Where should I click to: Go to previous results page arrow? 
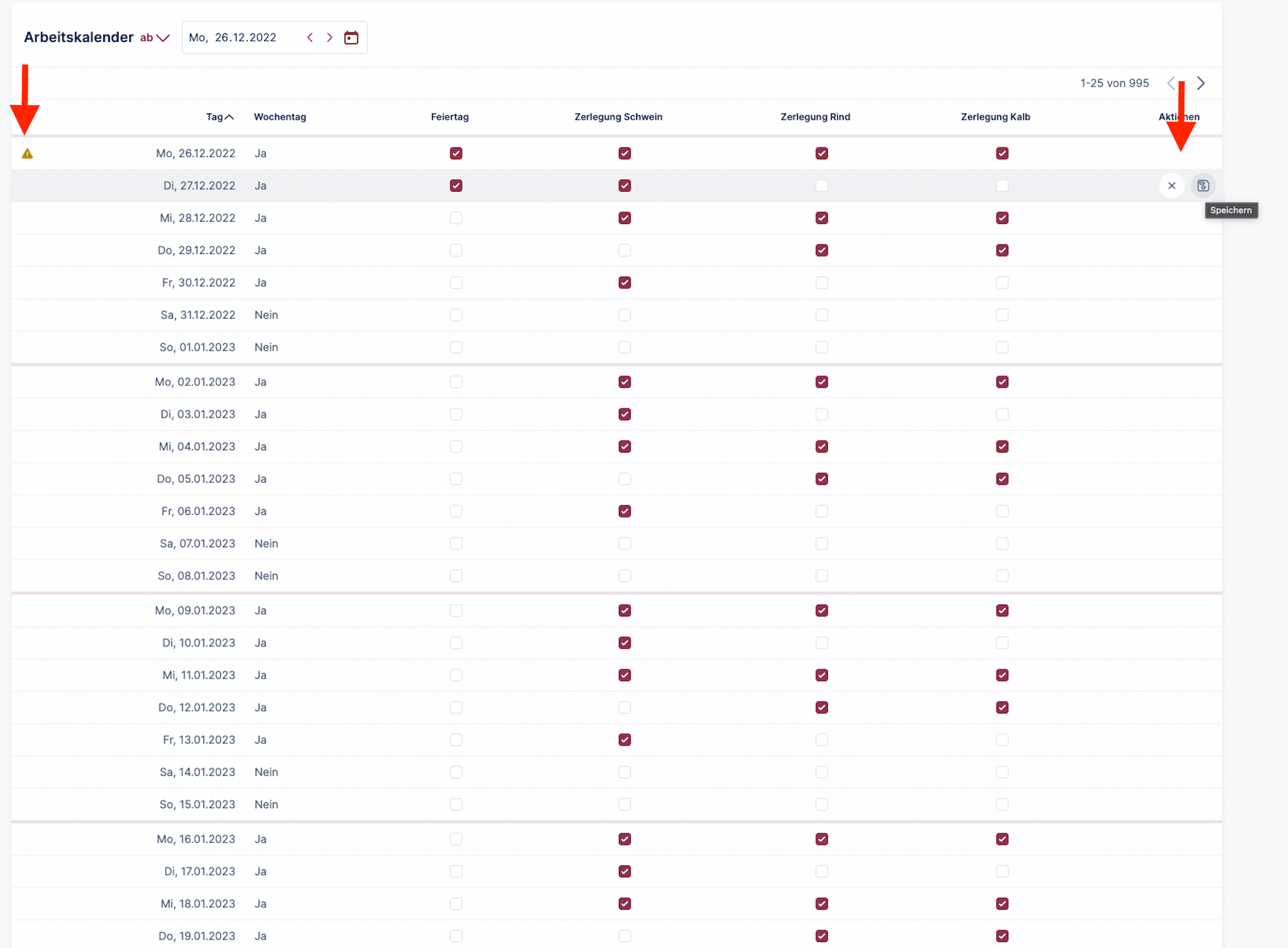pos(1171,83)
